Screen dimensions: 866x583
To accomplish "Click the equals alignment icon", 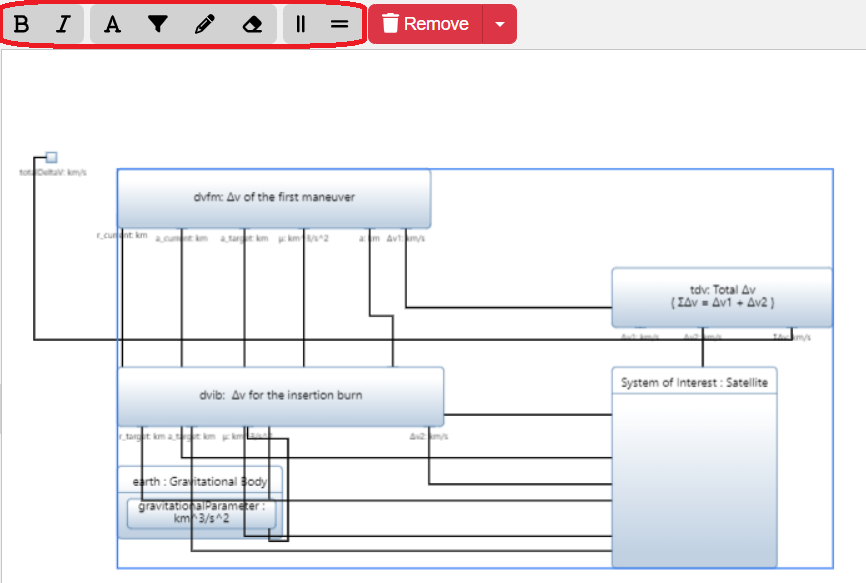I will pyautogui.click(x=338, y=23).
